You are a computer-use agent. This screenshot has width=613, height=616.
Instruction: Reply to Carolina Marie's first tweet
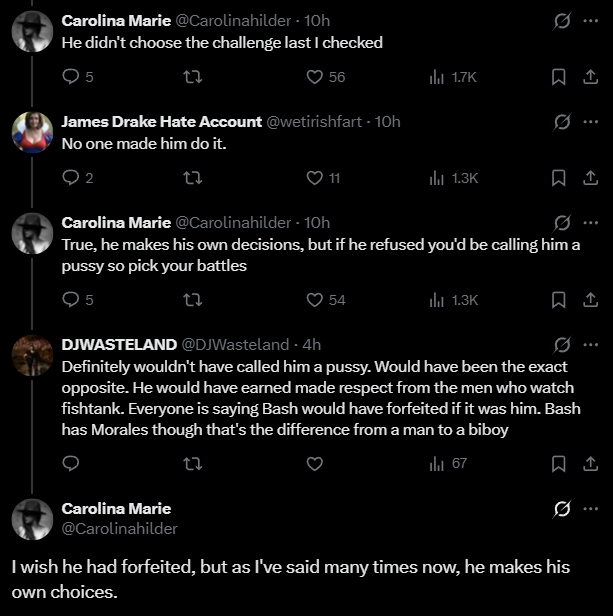click(x=70, y=77)
